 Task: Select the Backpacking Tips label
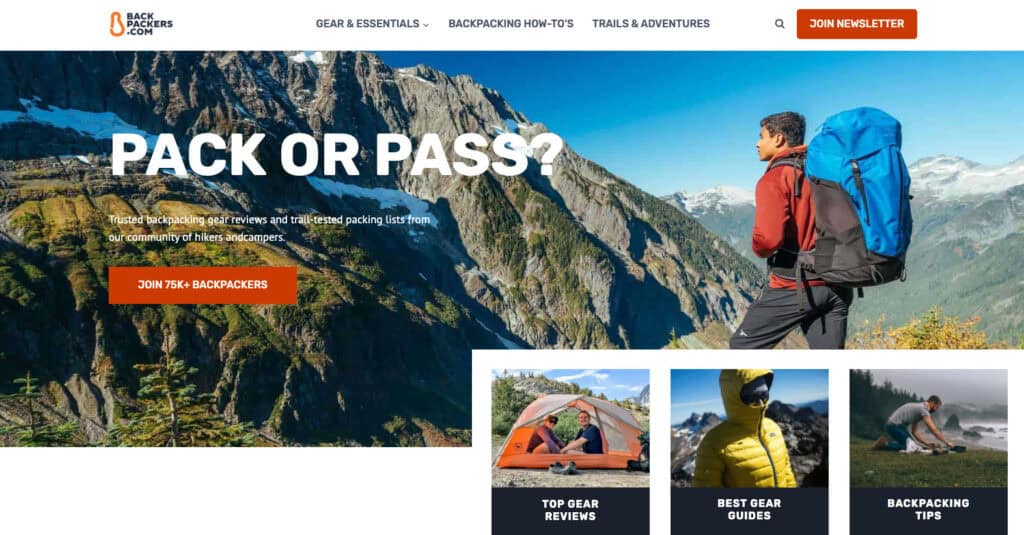click(928, 510)
